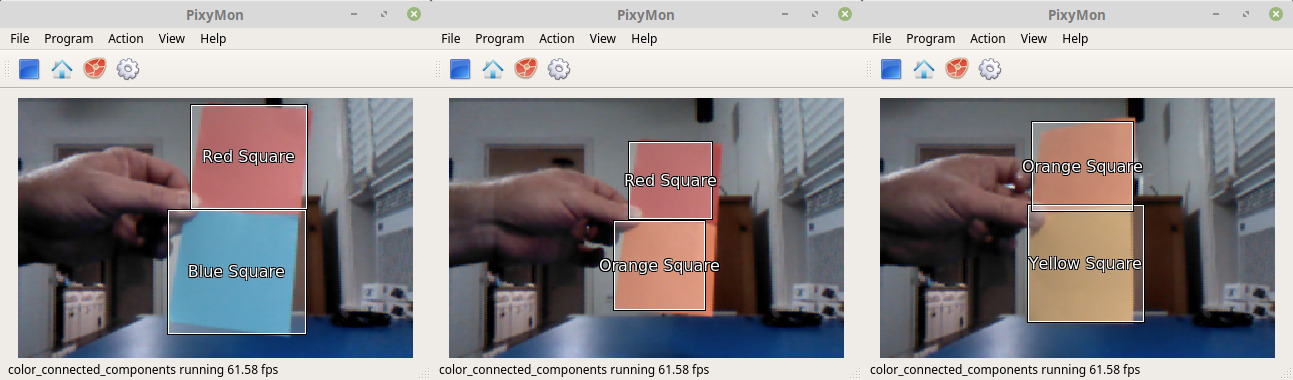Click the Blue Square detection box
The image size is (1293, 380).
click(x=237, y=271)
